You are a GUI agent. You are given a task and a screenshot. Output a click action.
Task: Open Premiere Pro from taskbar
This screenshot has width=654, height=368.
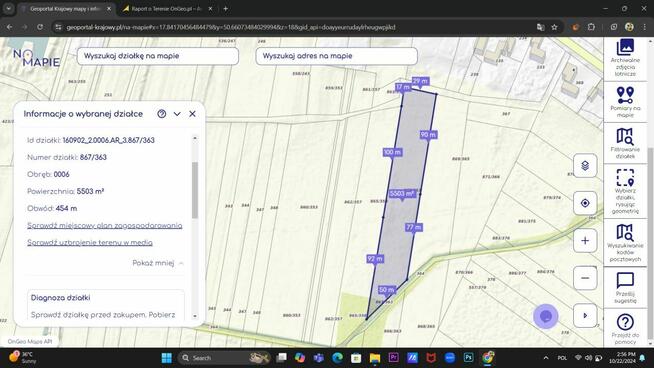[x=393, y=358]
